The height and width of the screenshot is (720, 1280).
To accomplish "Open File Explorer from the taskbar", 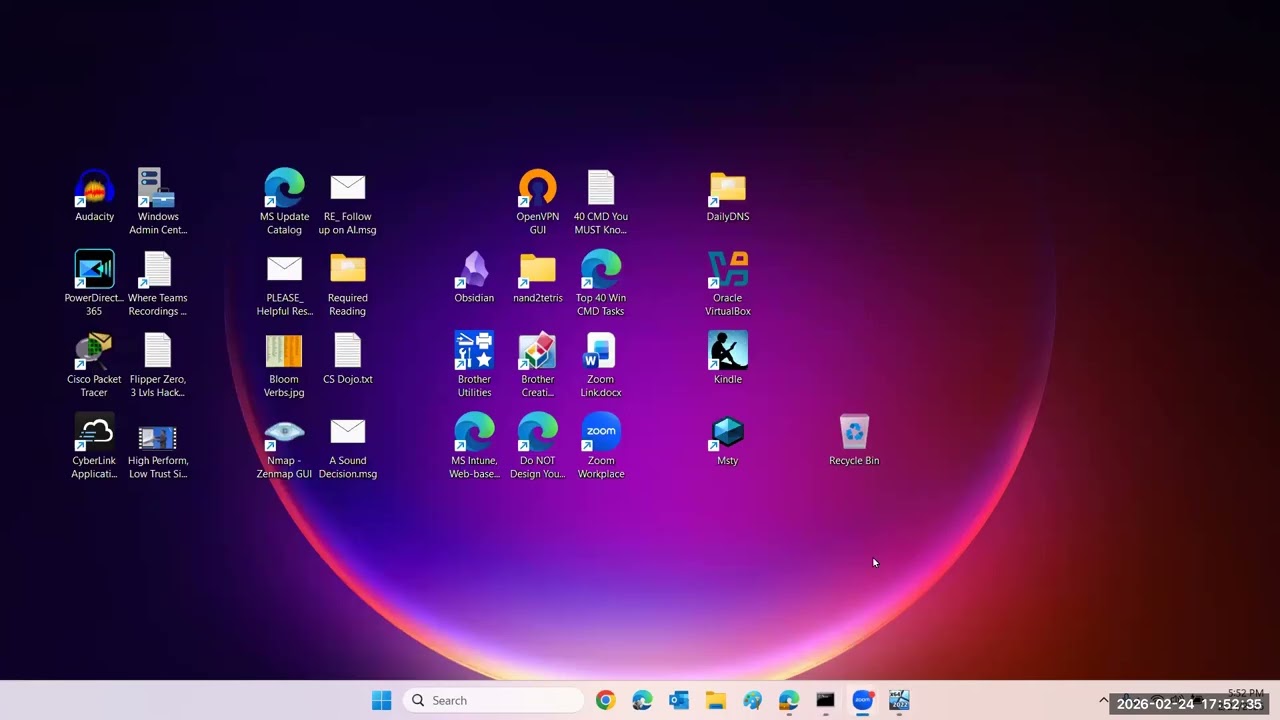I will (716, 700).
